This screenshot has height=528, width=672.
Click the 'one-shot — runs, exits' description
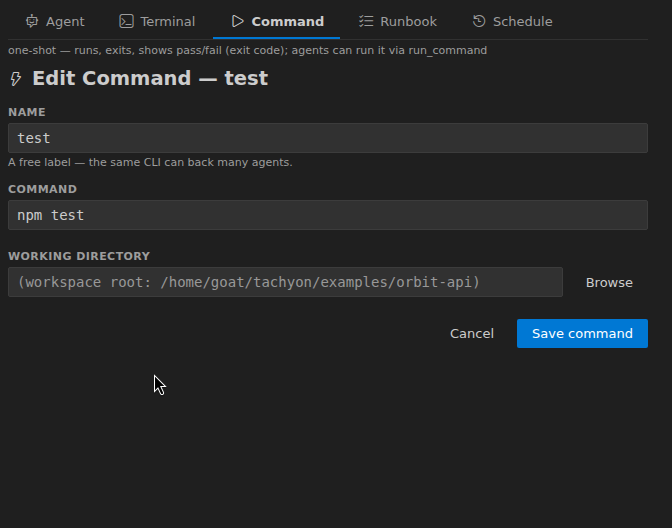[247, 51]
